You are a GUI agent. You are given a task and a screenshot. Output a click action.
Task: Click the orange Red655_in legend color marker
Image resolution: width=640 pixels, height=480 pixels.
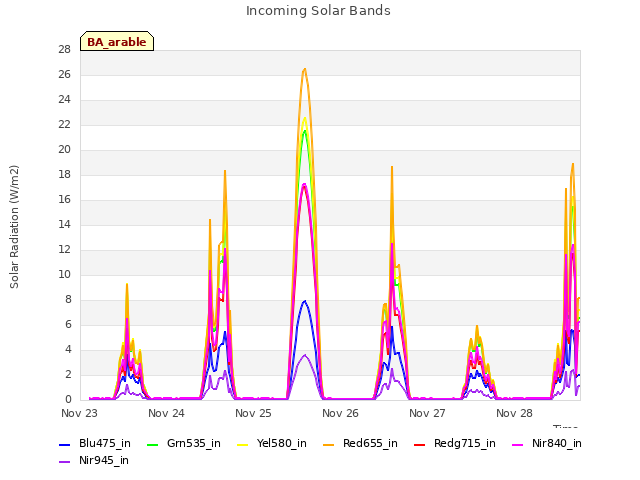328,444
